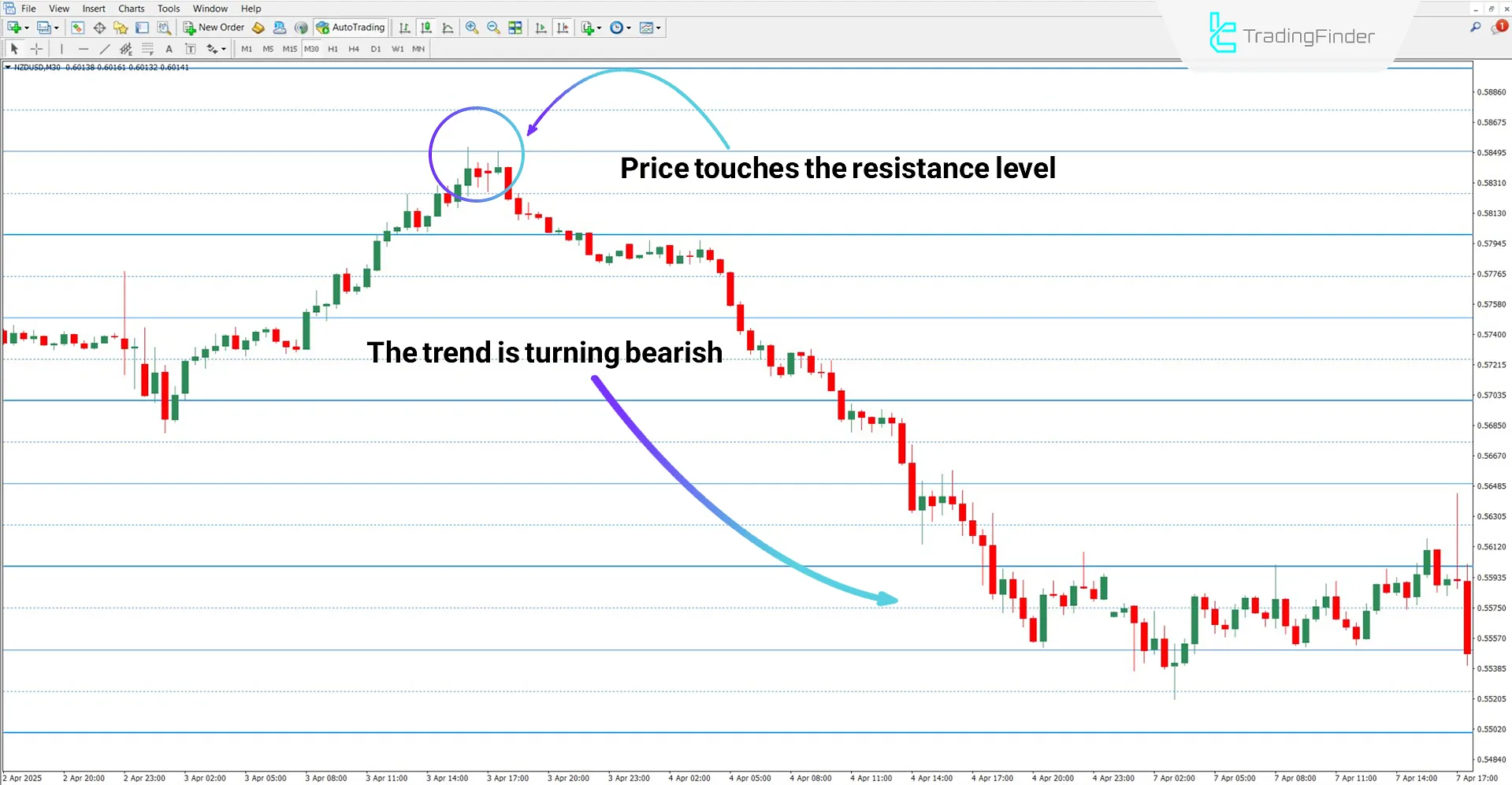Switch to M5 timeframe

(268, 49)
